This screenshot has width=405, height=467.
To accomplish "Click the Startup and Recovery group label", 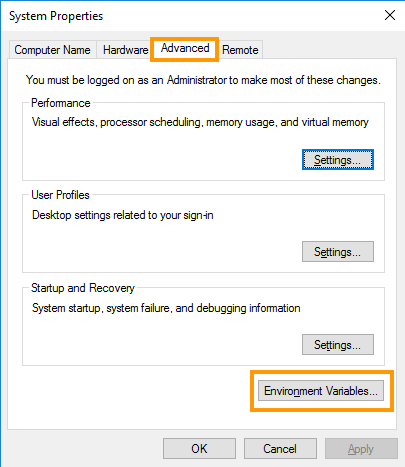I will point(83,288).
